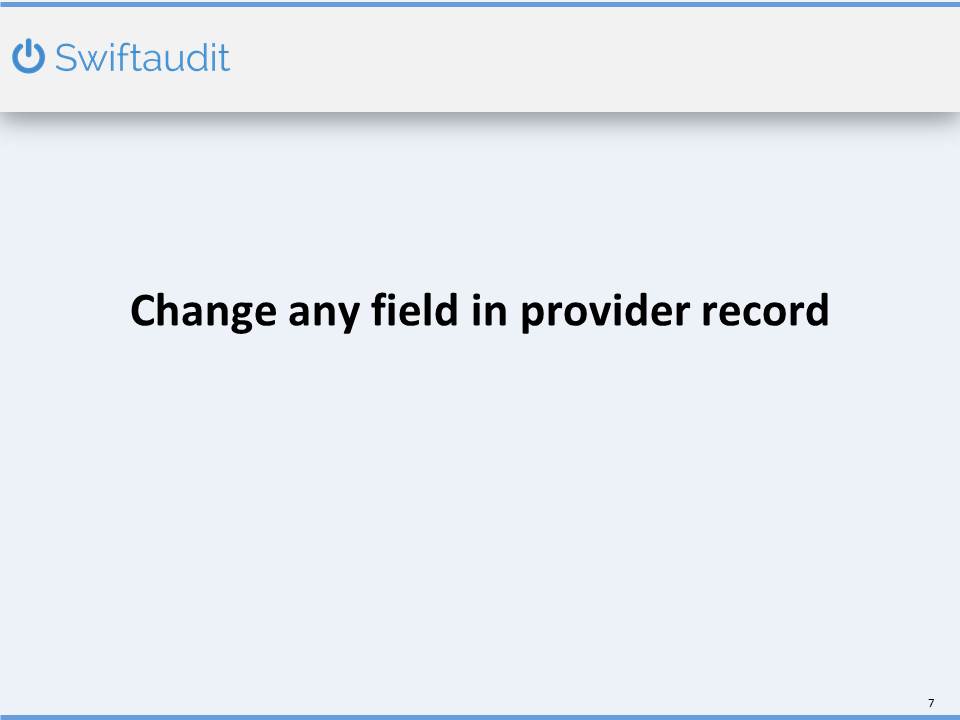Click the blue bottom border line
This screenshot has width=960, height=720.
tap(480, 716)
